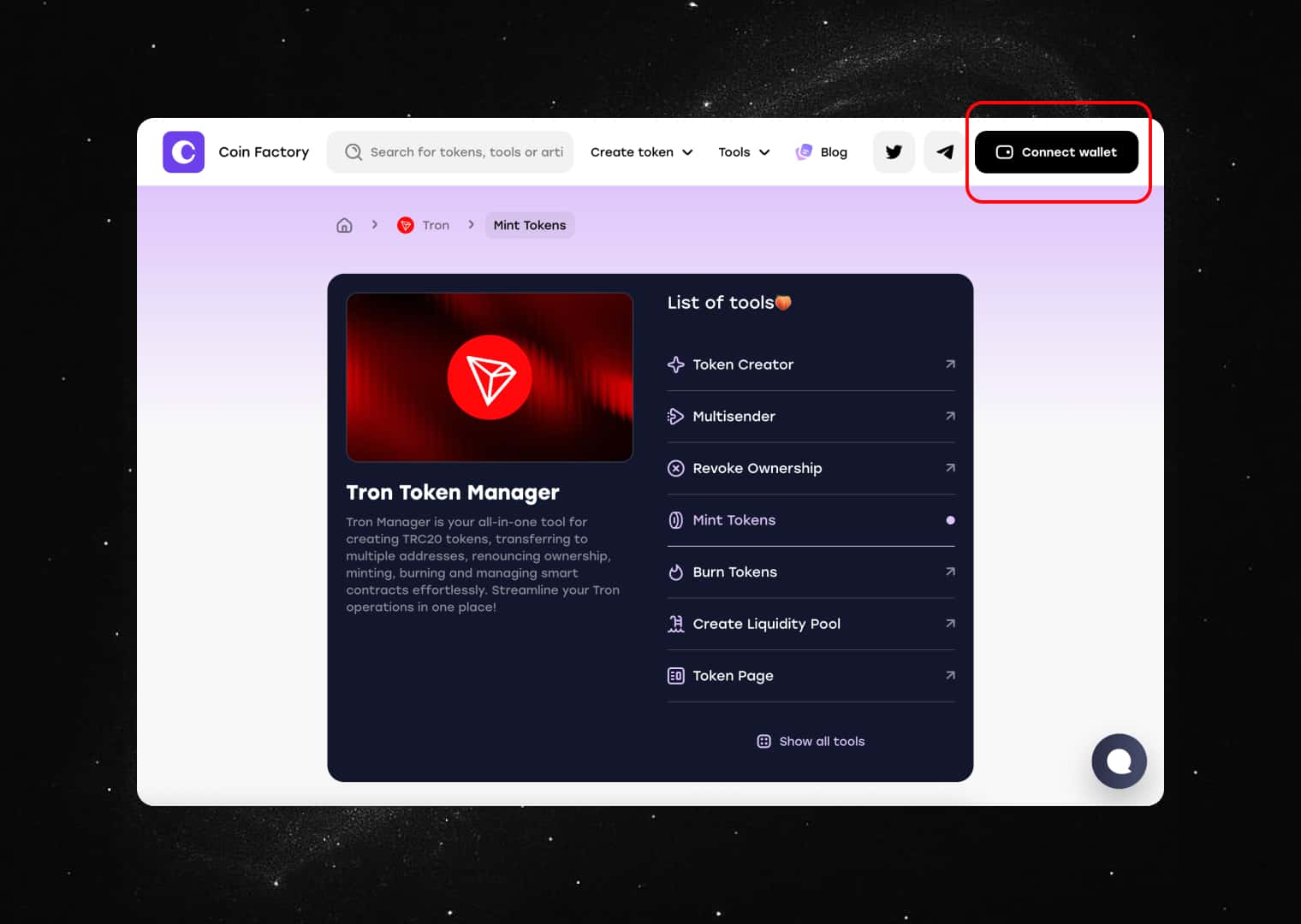
Task: Select Mint Tokens in tools list
Action: click(811, 520)
